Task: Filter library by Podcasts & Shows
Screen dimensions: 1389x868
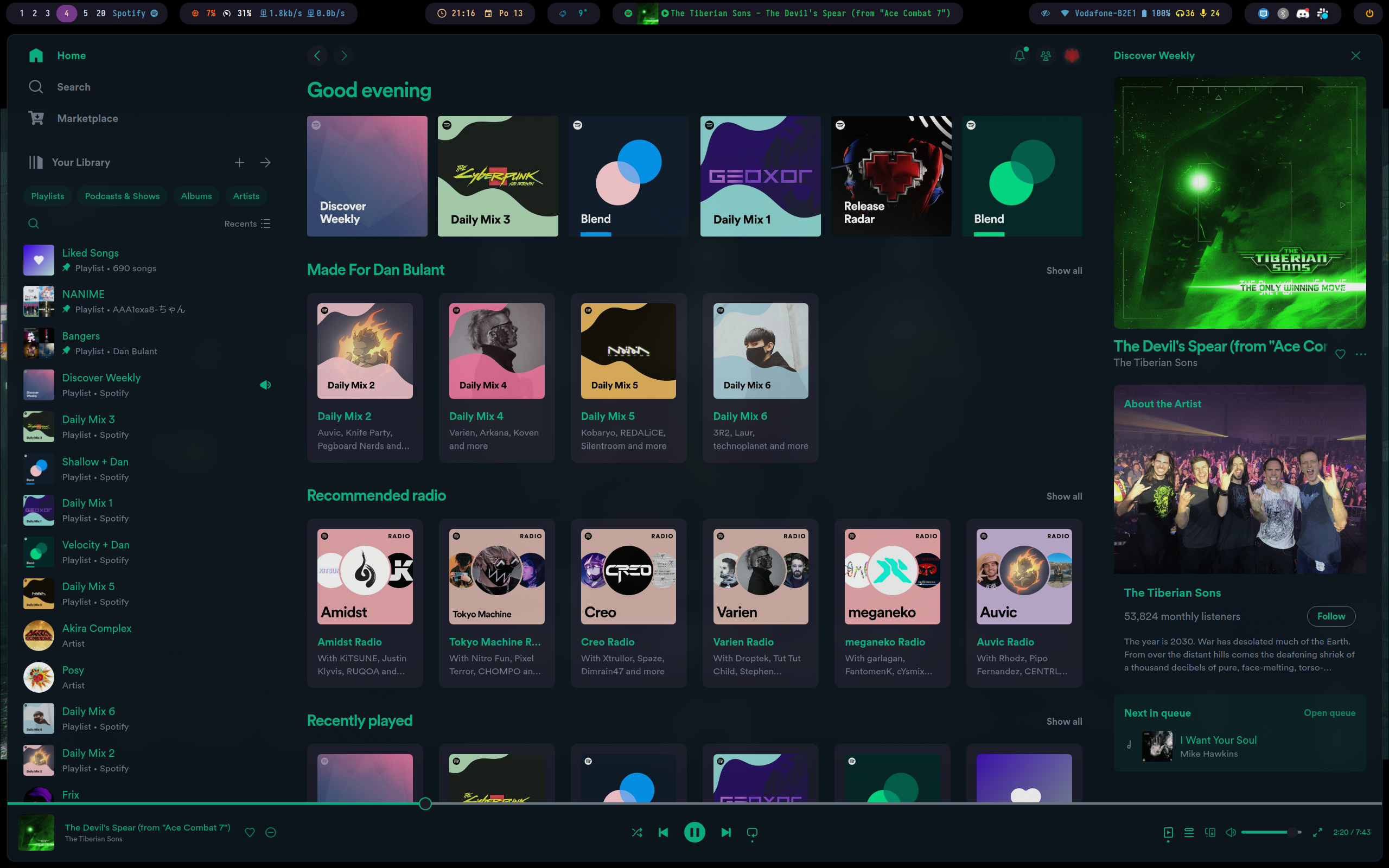Action: pos(122,196)
